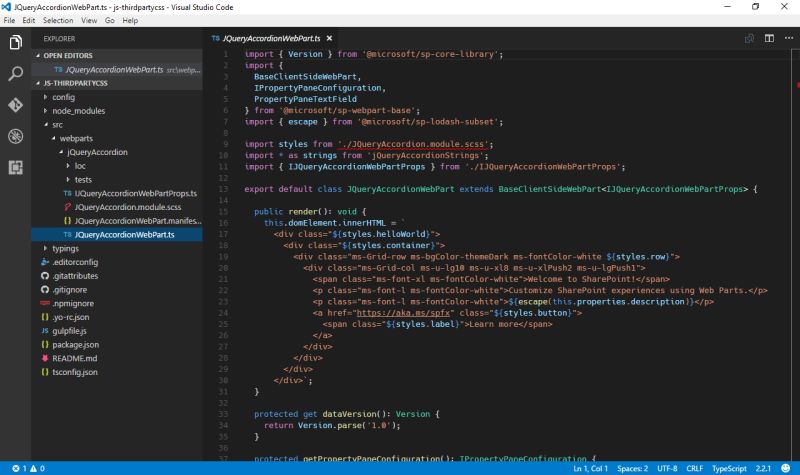The image size is (800, 475).
Task: Open JQueryAccordion.module.scss file
Action: [117, 207]
